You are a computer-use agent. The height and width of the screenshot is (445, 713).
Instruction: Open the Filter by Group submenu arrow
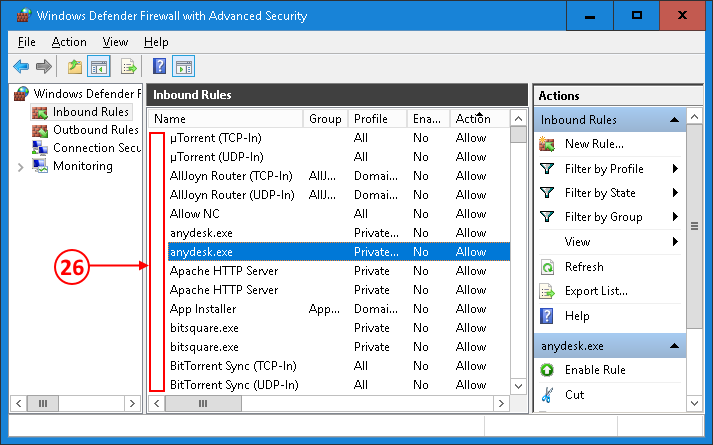675,217
